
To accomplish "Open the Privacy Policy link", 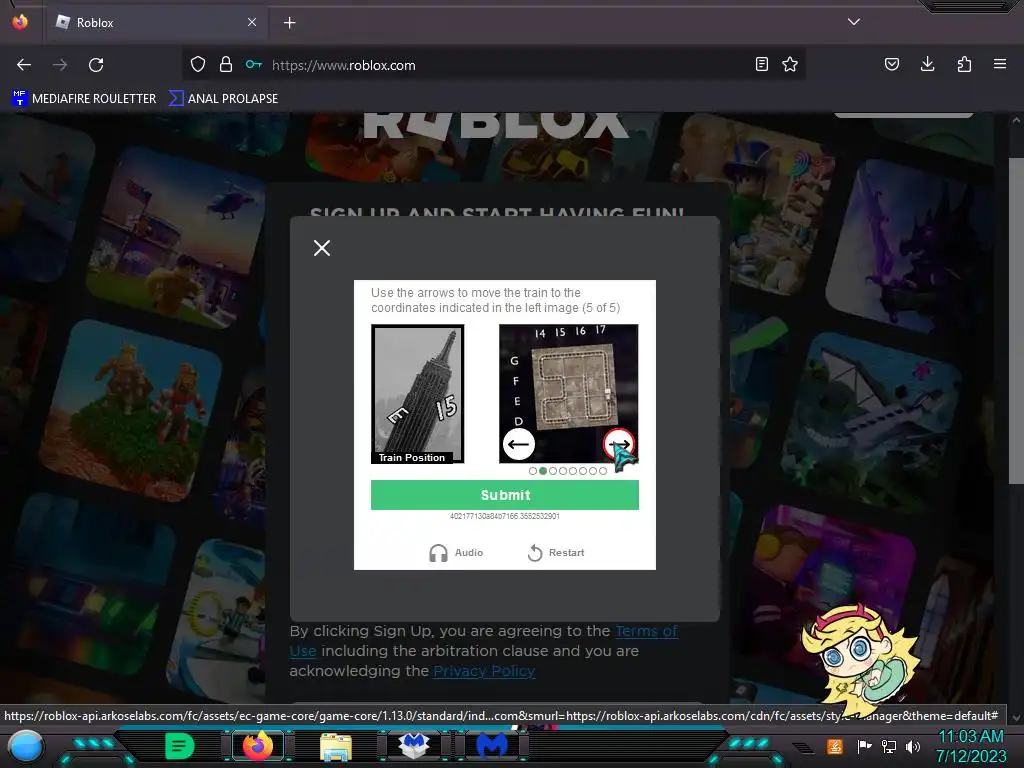I will (x=484, y=671).
